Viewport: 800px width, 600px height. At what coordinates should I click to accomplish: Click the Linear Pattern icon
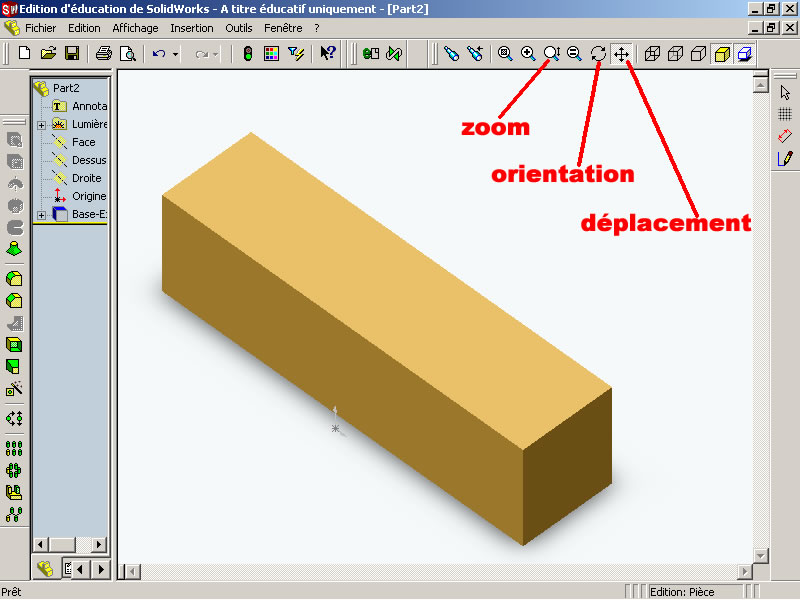pyautogui.click(x=14, y=448)
